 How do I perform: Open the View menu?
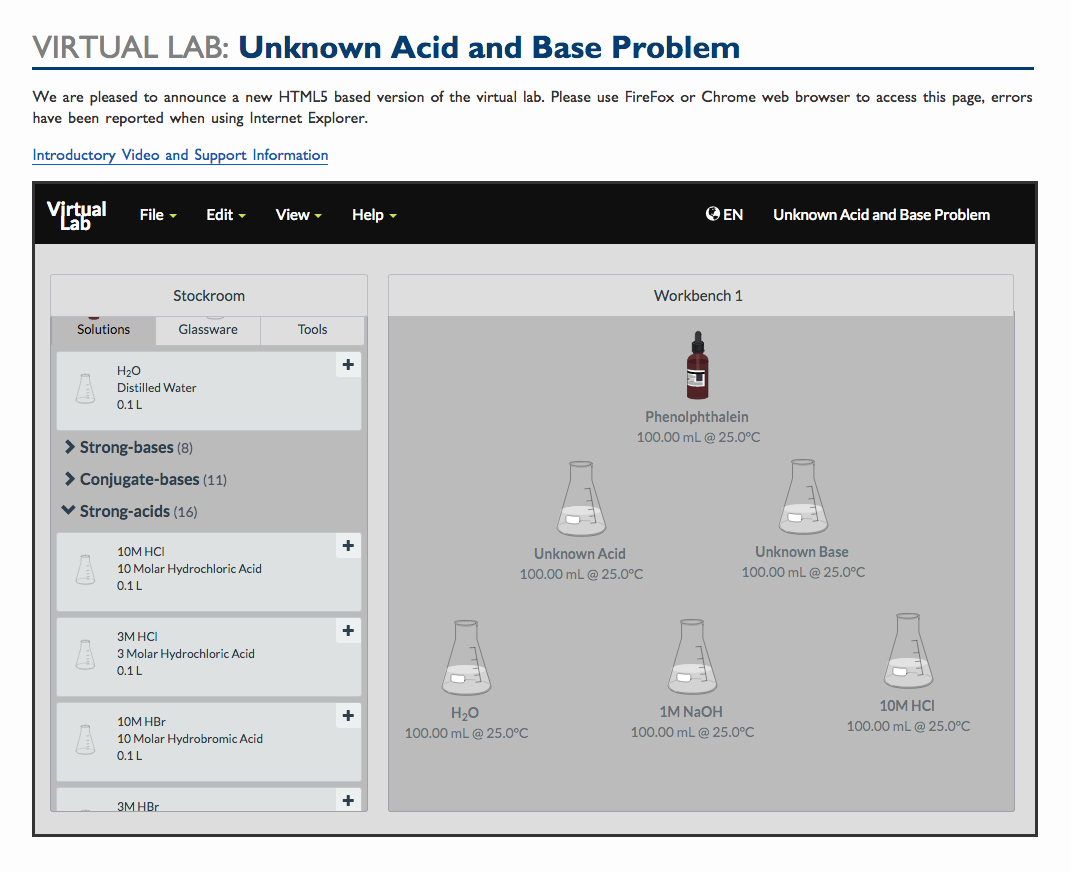point(298,214)
